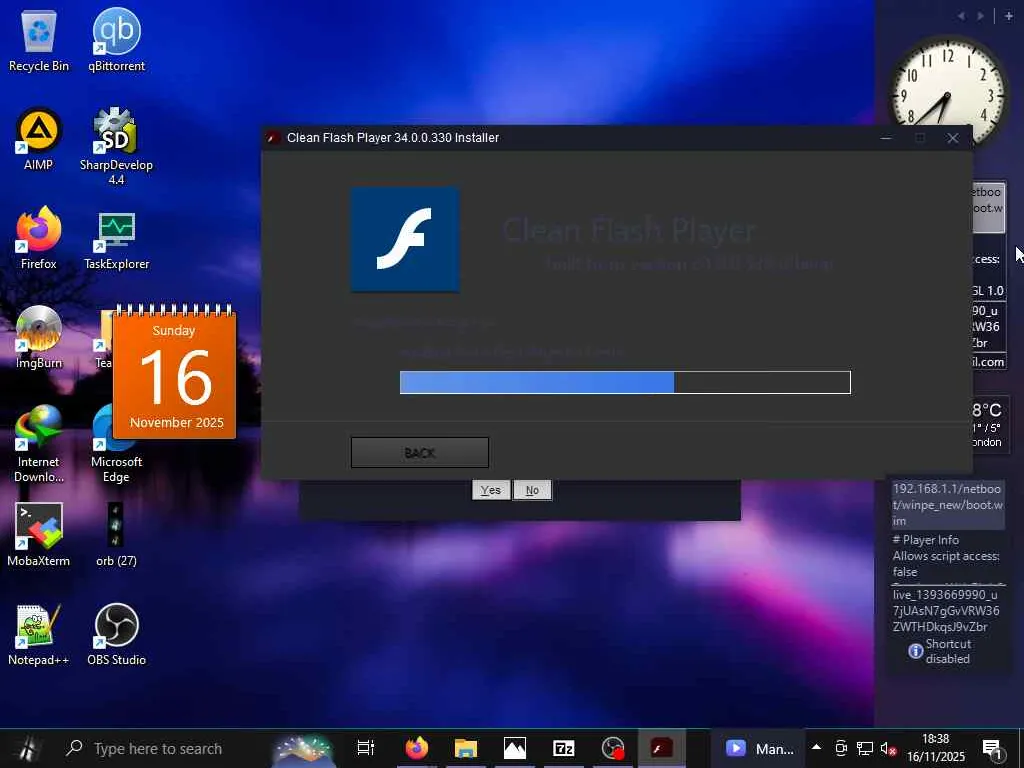This screenshot has height=768, width=1024.
Task: Open the muted volume tray icon
Action: click(x=888, y=748)
